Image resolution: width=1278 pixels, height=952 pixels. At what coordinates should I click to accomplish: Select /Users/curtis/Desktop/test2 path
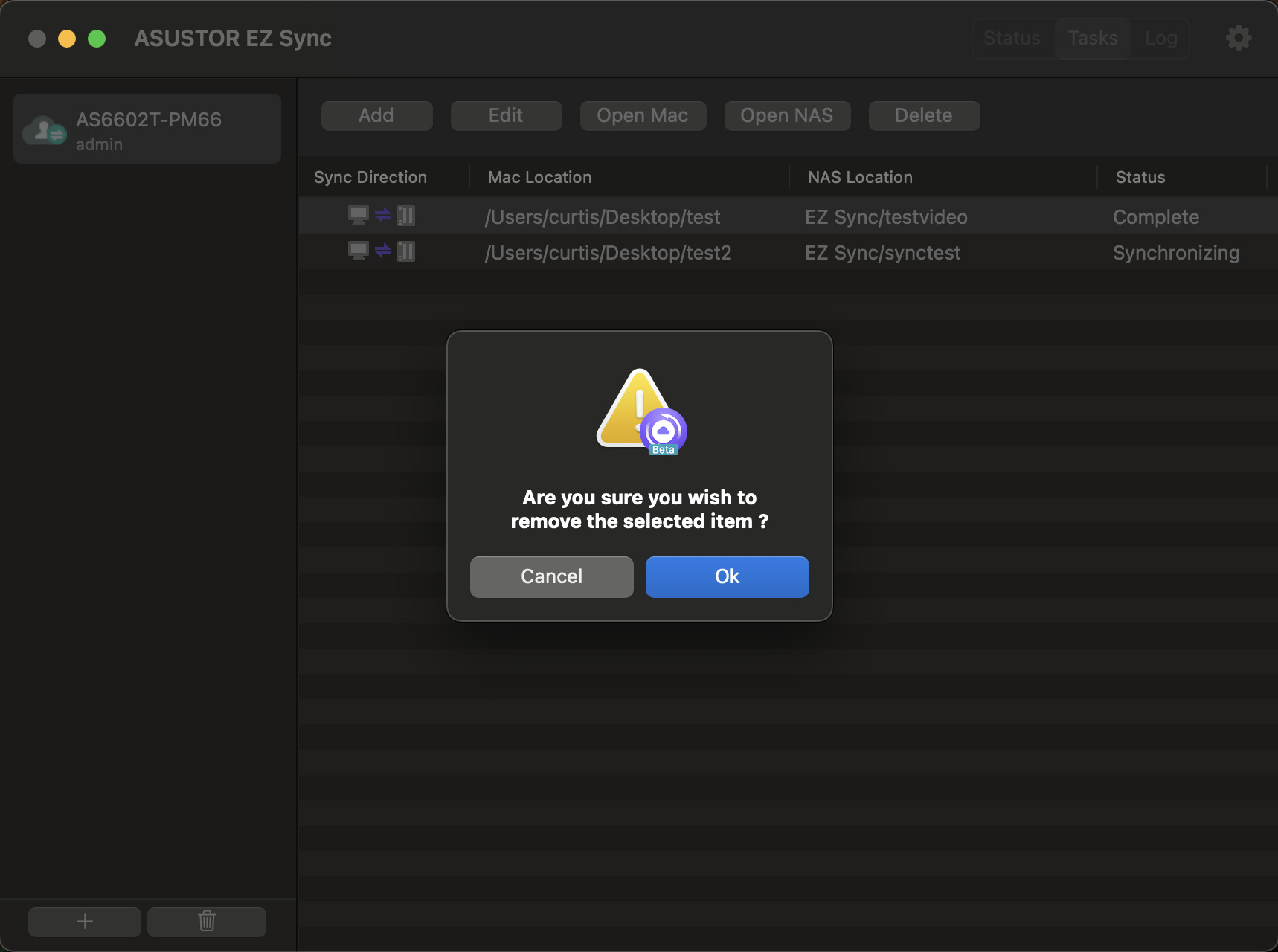[x=608, y=253]
